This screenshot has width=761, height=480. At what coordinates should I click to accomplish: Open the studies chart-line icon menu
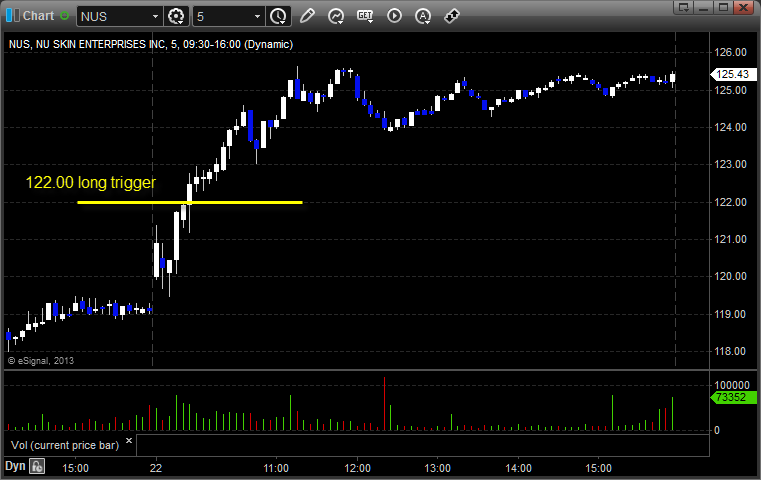coord(336,16)
